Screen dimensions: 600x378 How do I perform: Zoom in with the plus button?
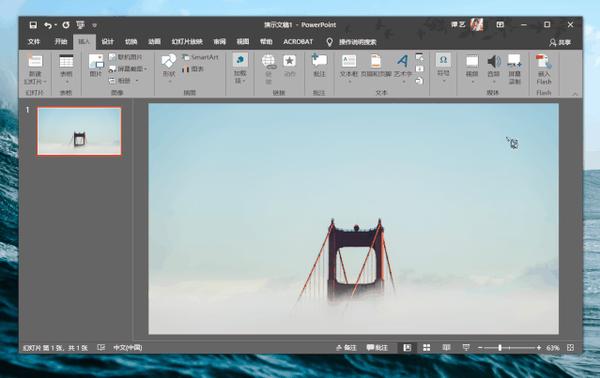[x=539, y=348]
